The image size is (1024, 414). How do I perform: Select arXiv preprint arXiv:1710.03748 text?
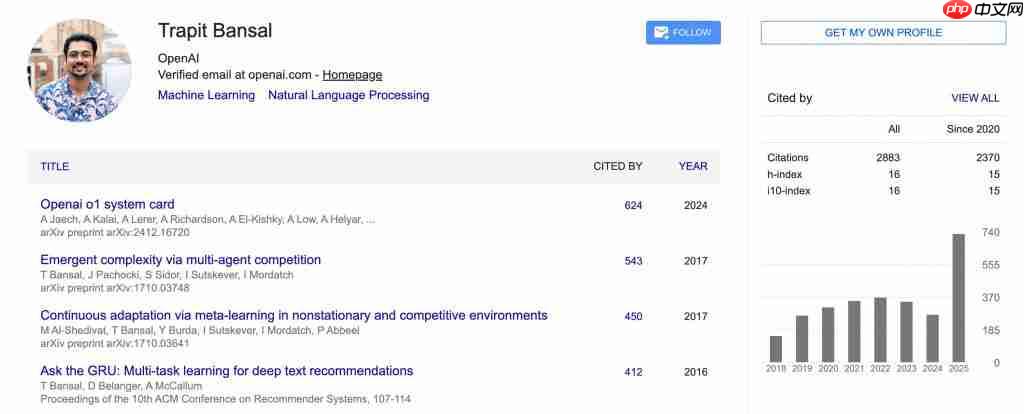115,287
